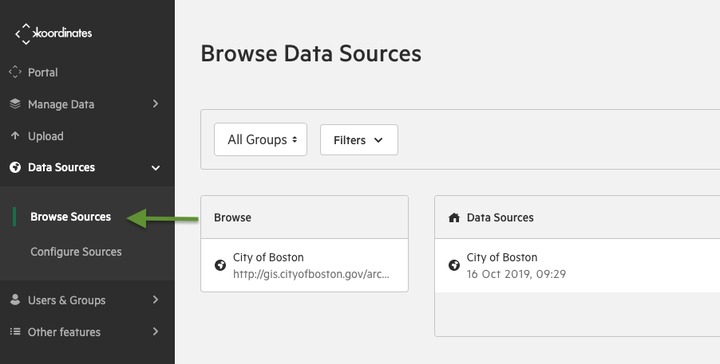The image size is (720, 364).
Task: Click the home icon in Data Sources panel
Action: coord(454,218)
